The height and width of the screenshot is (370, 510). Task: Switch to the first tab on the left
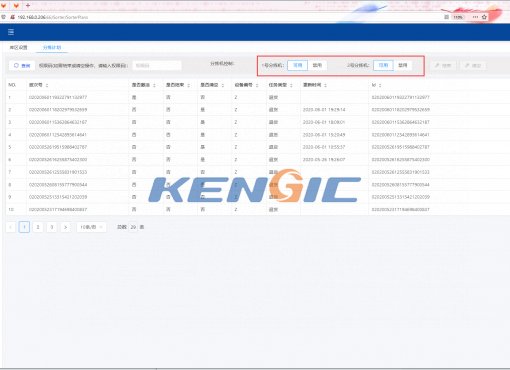click(18, 47)
